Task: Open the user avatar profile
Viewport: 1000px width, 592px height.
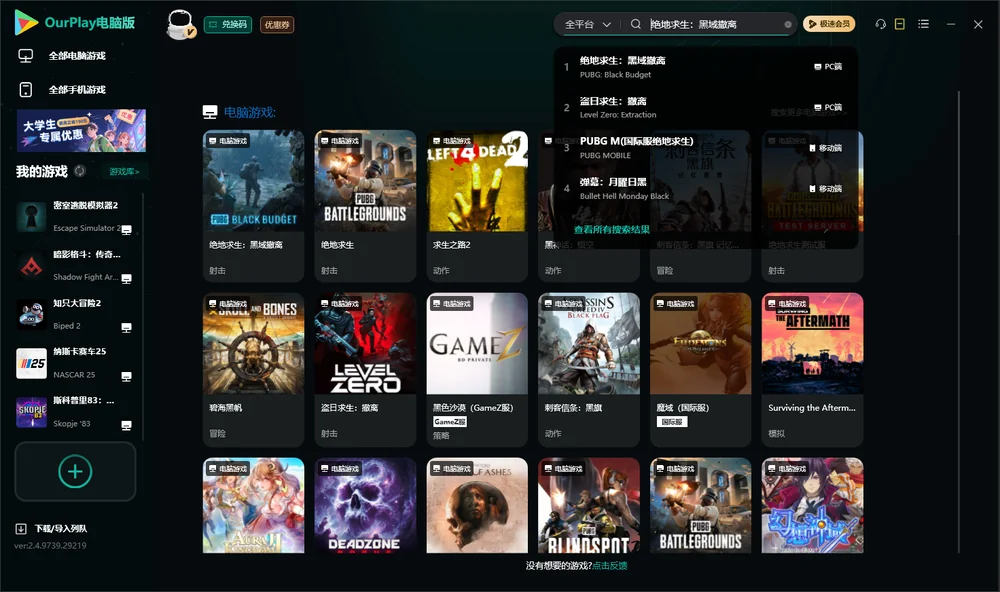Action: [180, 24]
